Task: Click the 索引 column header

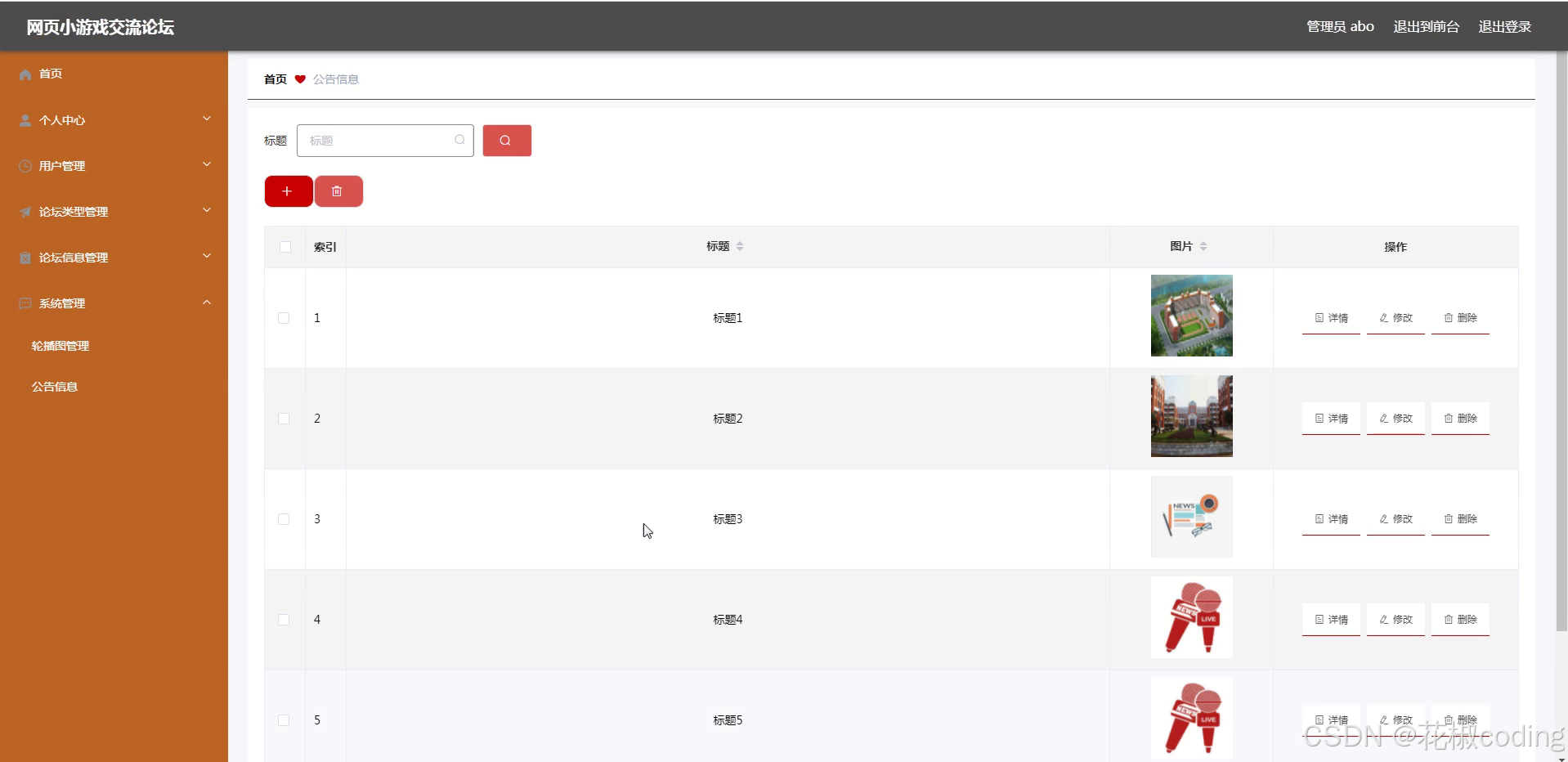Action: point(325,247)
